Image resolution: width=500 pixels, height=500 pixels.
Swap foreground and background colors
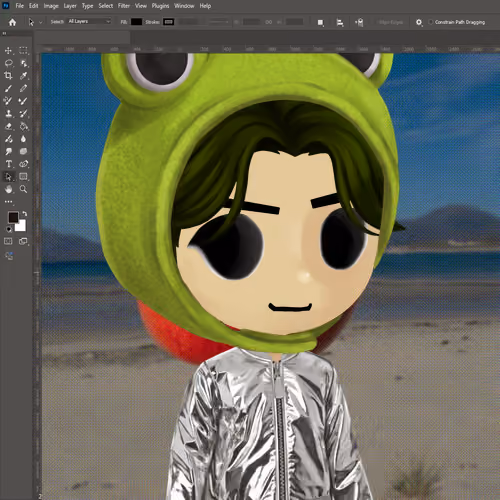25,214
